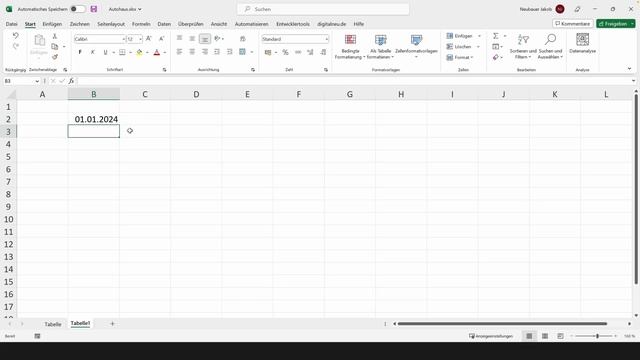Toggle wrap text icon
This screenshot has height=360, width=640.
click(243, 39)
